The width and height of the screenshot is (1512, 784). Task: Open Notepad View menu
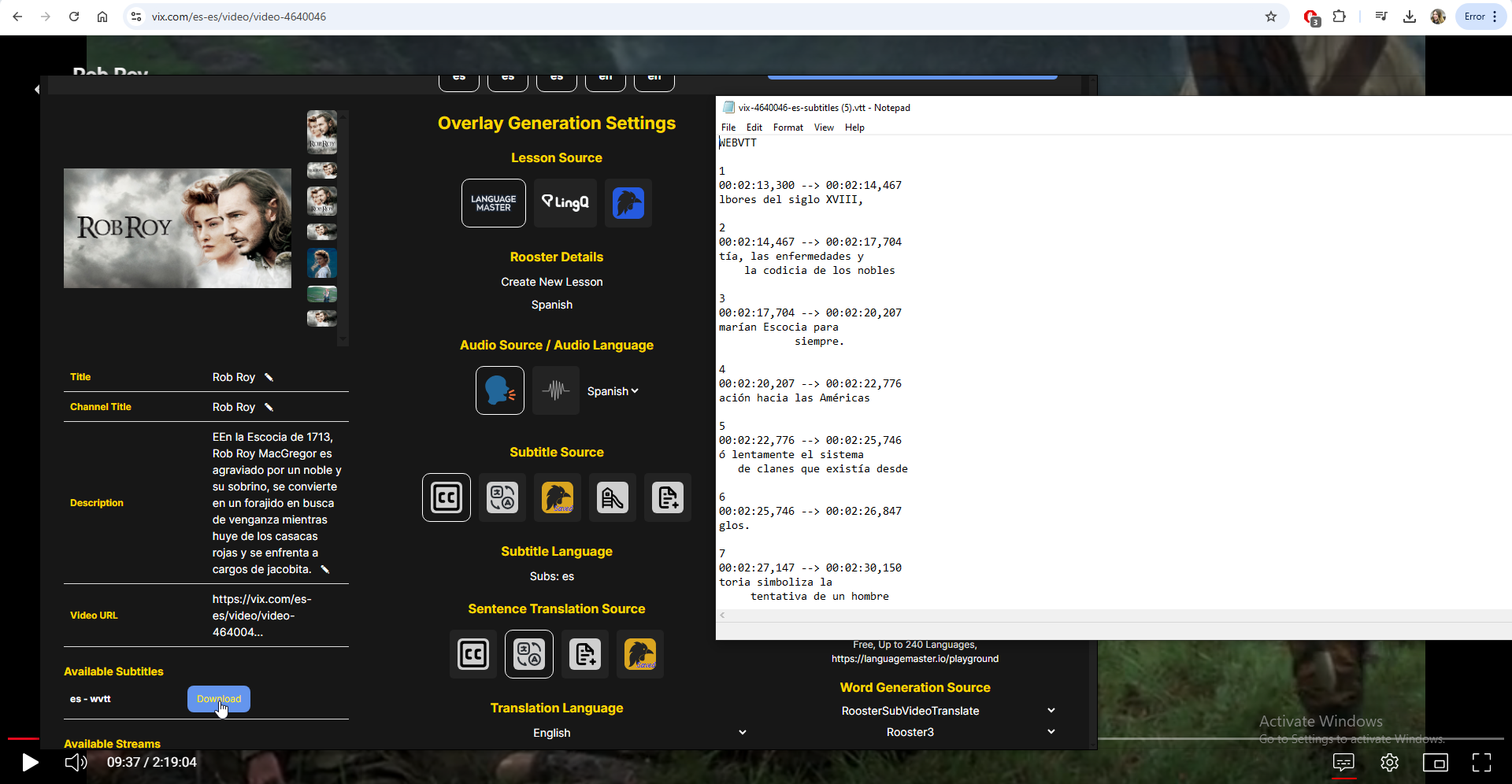tap(824, 128)
